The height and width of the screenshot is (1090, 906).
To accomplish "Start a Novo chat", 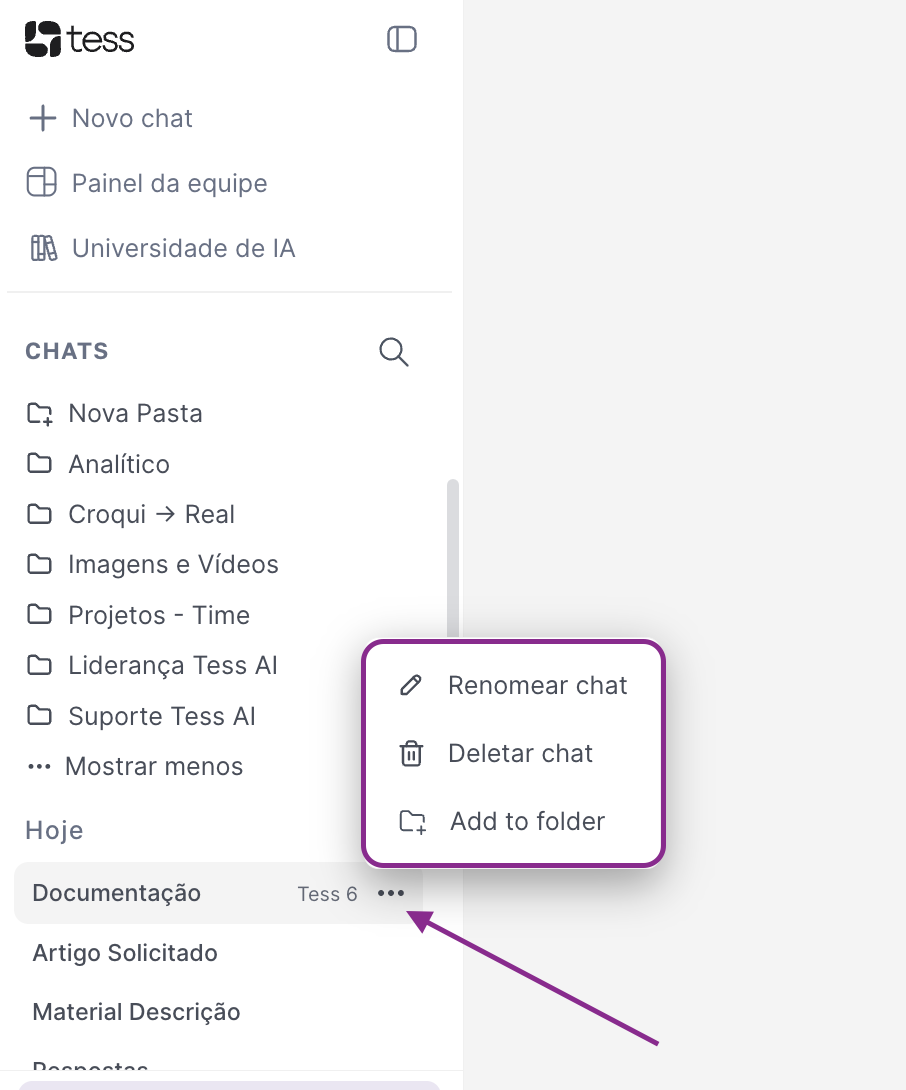I will (131, 118).
